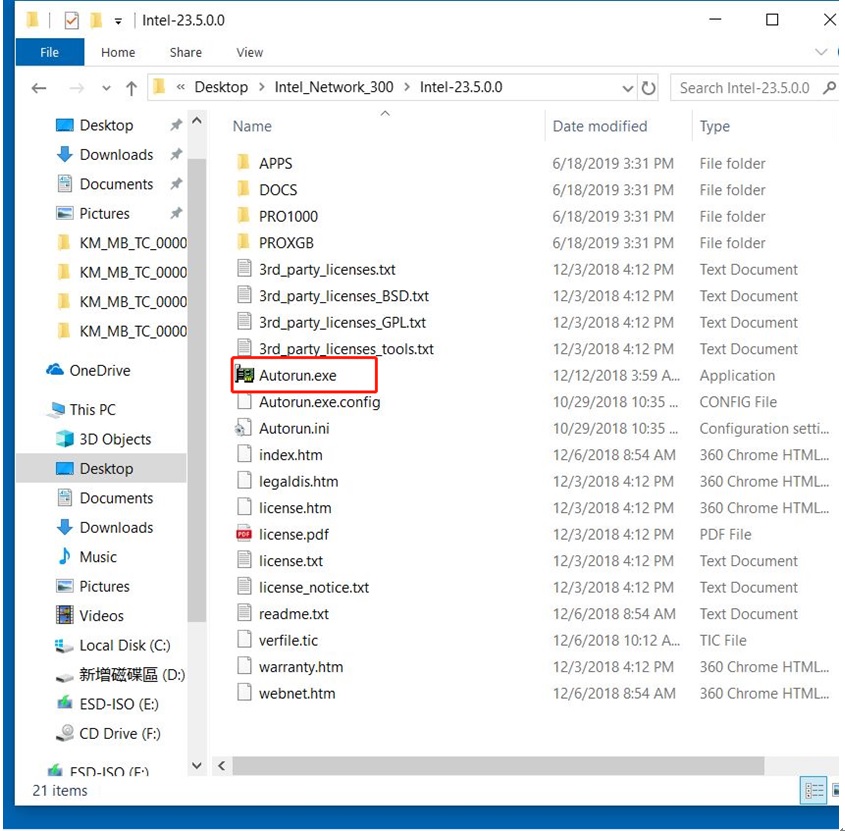
Task: Click the Up one level arrow
Action: (131, 88)
